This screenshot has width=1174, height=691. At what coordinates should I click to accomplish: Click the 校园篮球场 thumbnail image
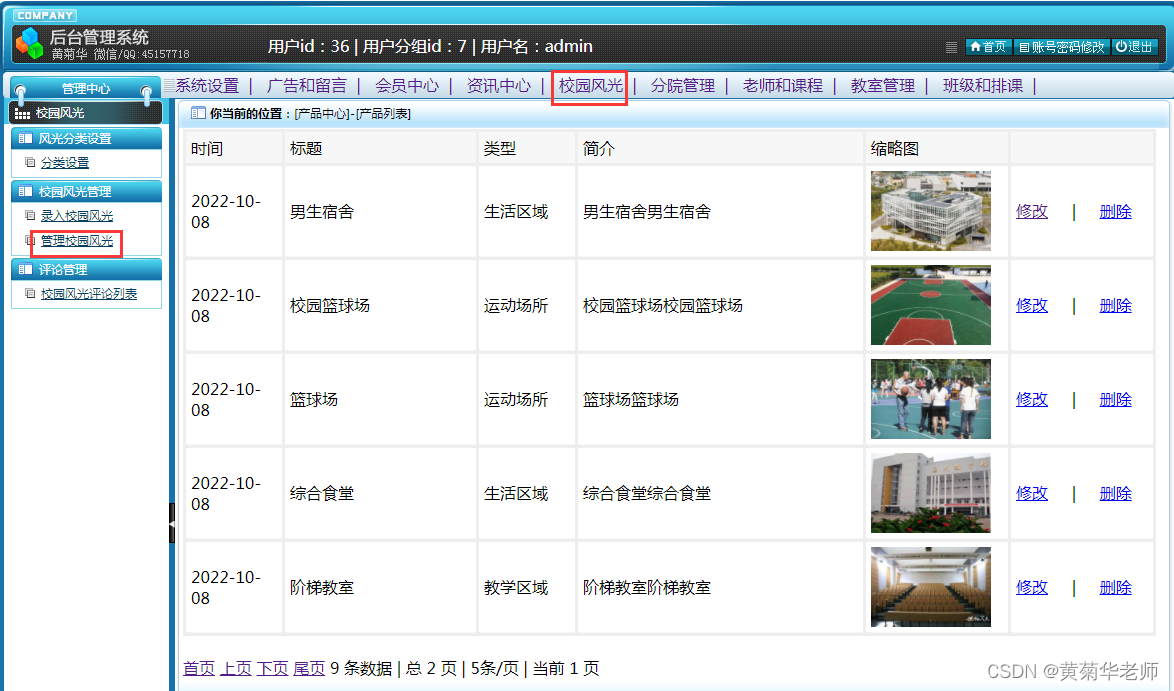(930, 305)
